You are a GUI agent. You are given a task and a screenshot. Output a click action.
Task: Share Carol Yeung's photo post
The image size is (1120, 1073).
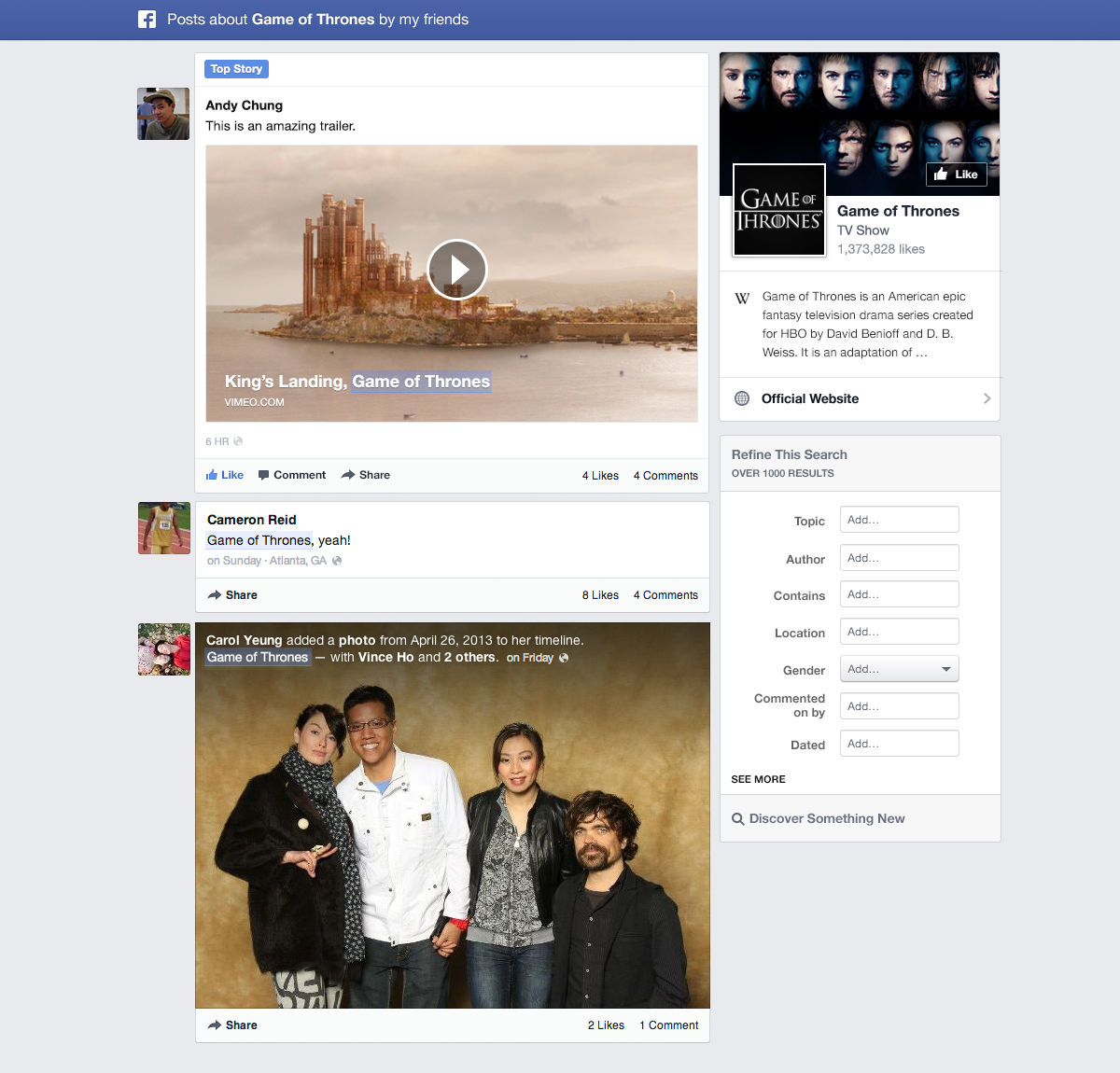point(232,1025)
